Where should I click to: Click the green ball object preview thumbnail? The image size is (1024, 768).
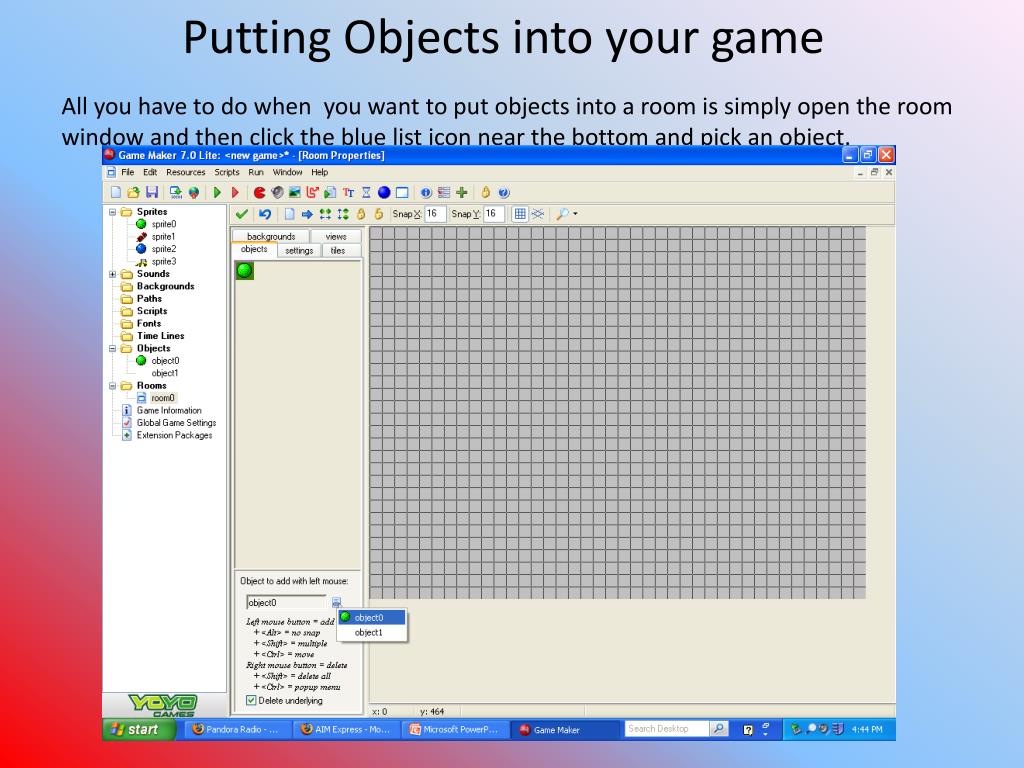click(x=245, y=270)
